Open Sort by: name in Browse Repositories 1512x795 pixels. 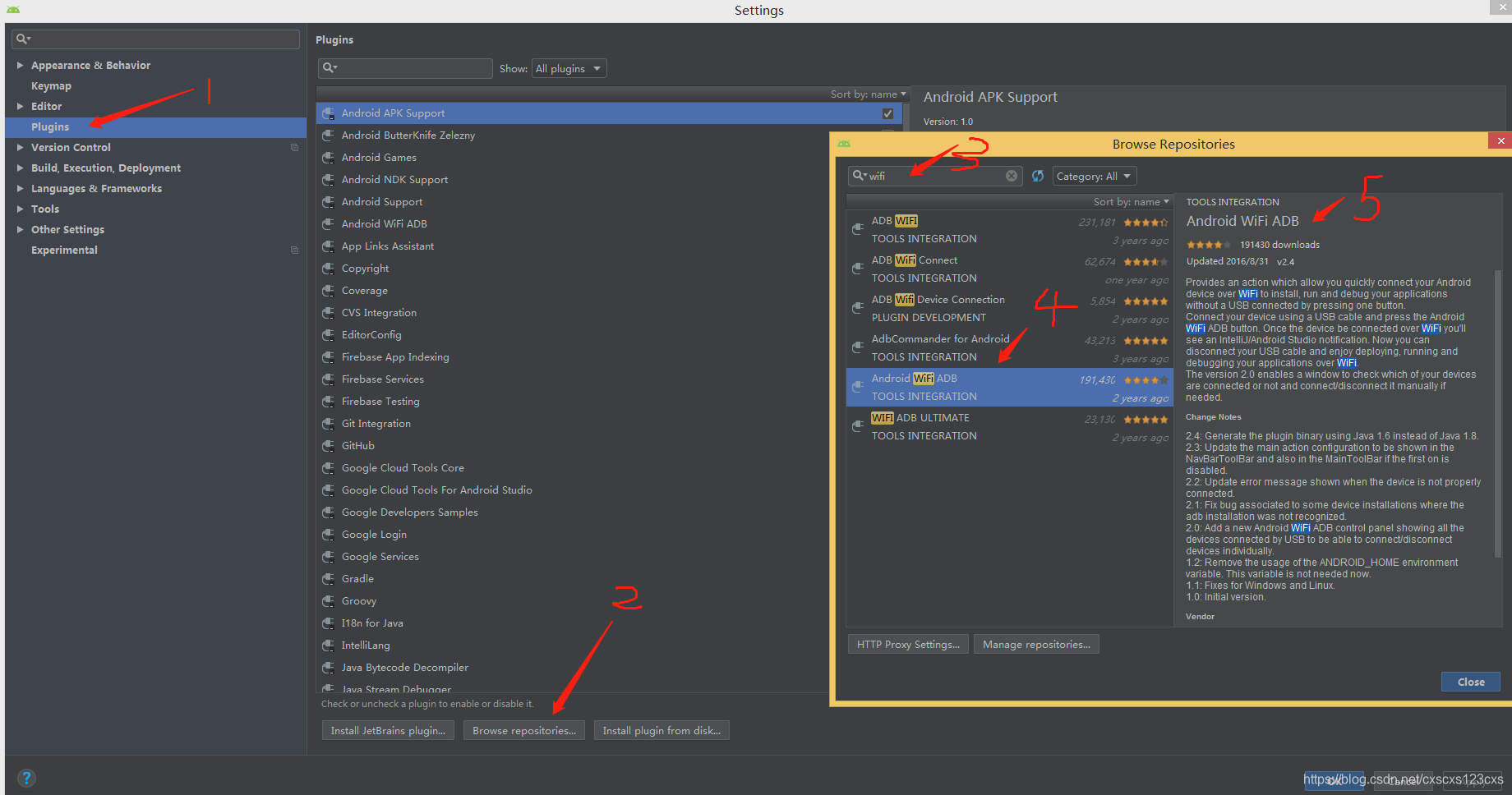coord(1131,201)
